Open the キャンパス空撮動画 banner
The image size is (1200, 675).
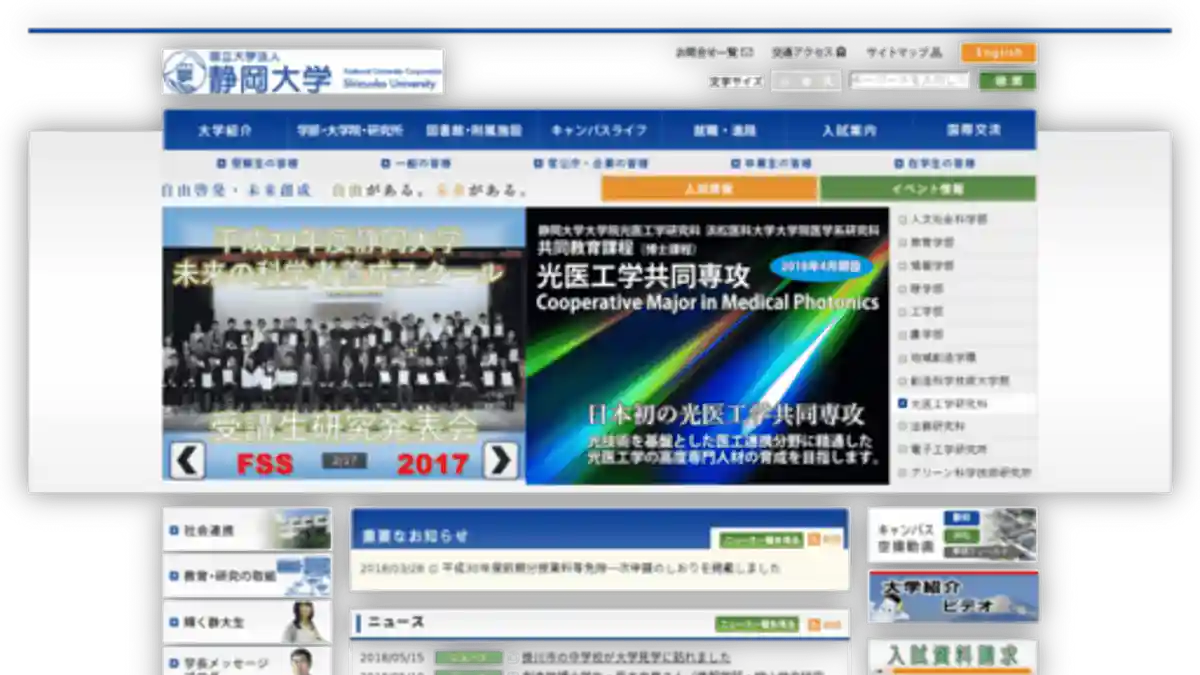pos(952,534)
